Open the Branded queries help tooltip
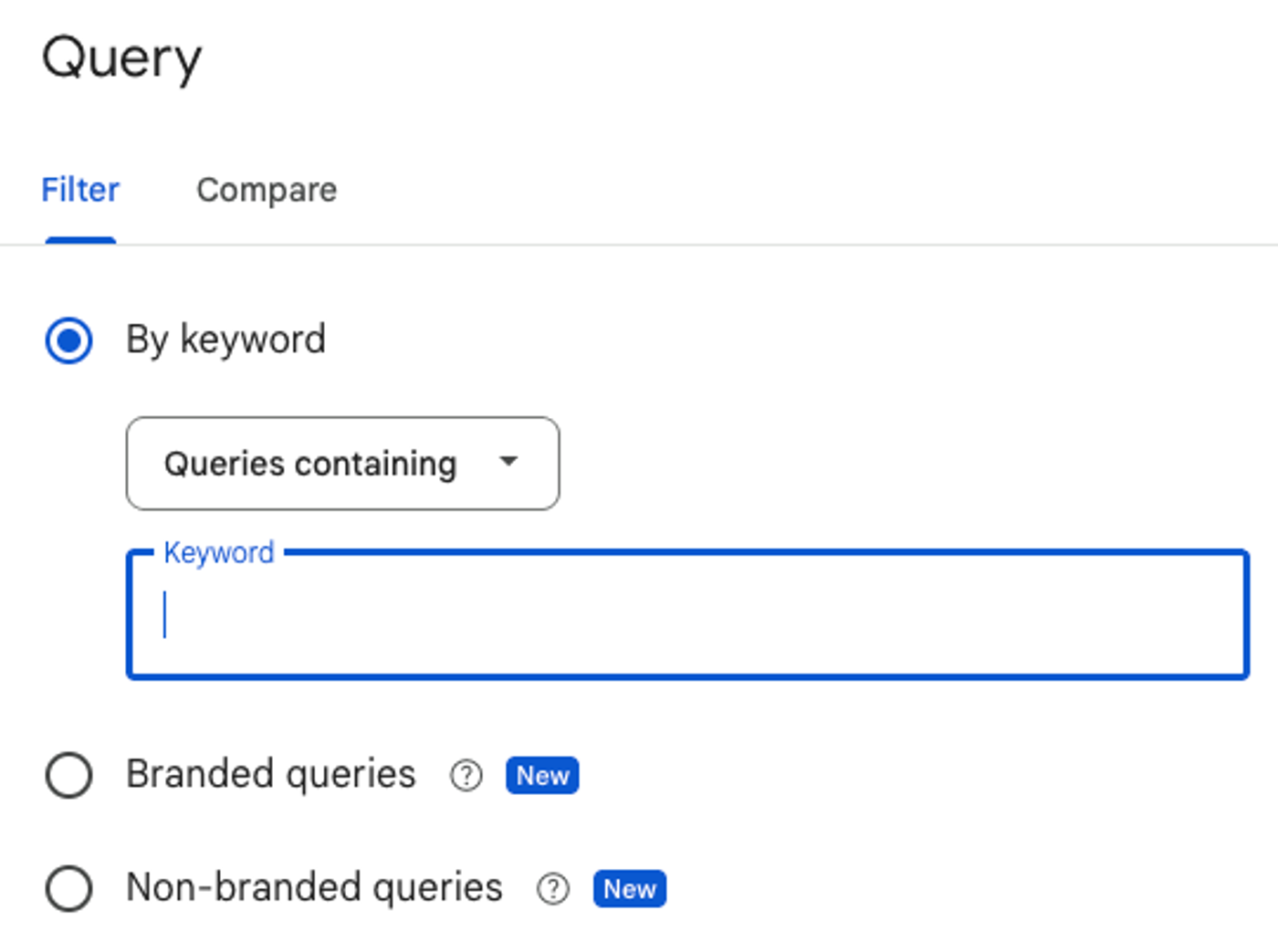Image resolution: width=1278 pixels, height=952 pixels. (466, 775)
